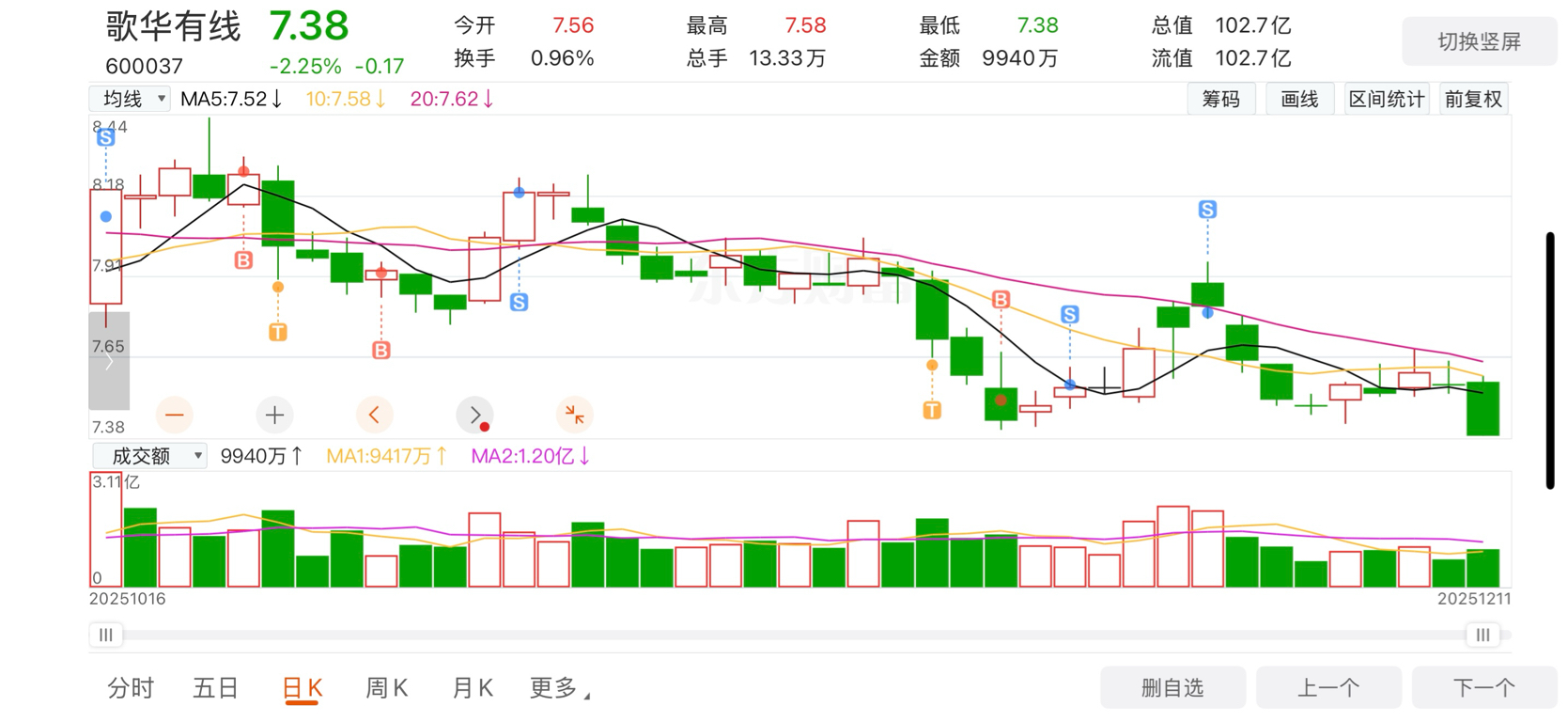The image size is (1568, 722).
Task: Zoom out chart with minus icon
Action: click(x=175, y=415)
